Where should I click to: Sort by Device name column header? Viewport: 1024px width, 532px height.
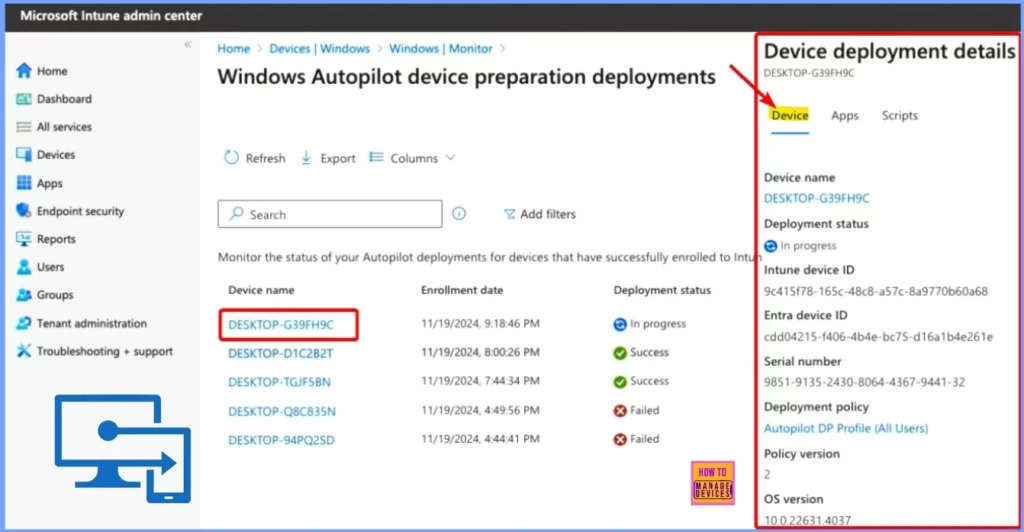tap(261, 290)
